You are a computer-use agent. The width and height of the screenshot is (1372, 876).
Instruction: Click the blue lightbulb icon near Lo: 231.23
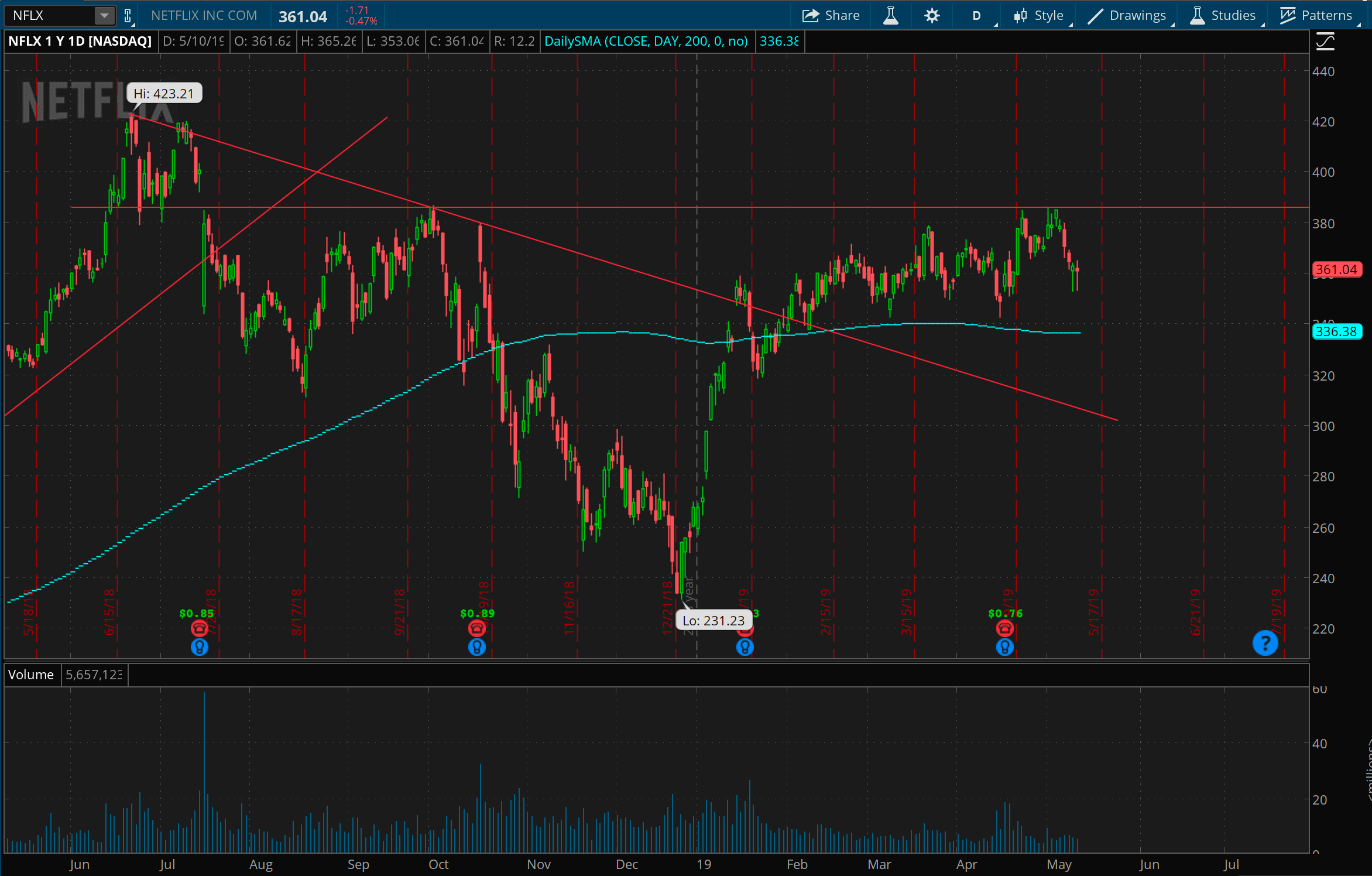click(745, 647)
